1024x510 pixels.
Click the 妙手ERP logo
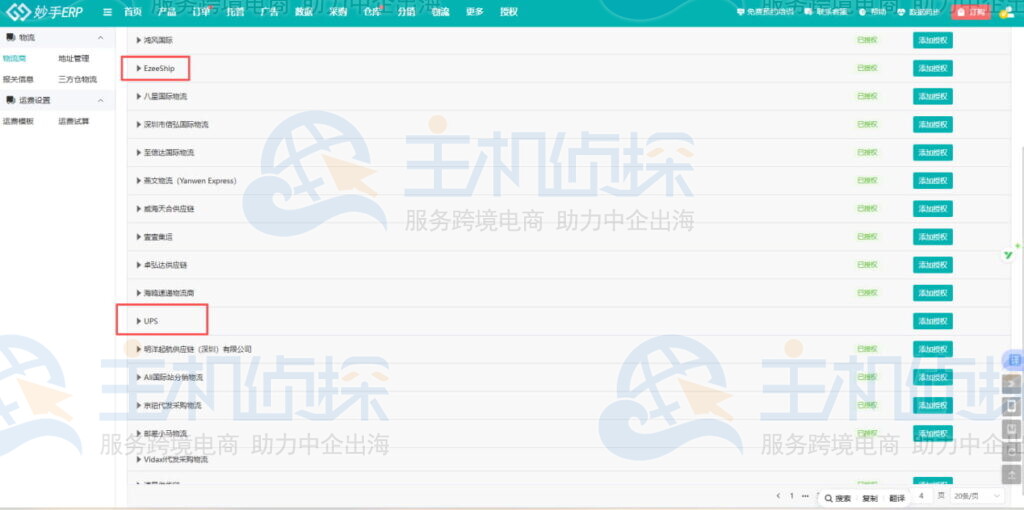point(44,12)
